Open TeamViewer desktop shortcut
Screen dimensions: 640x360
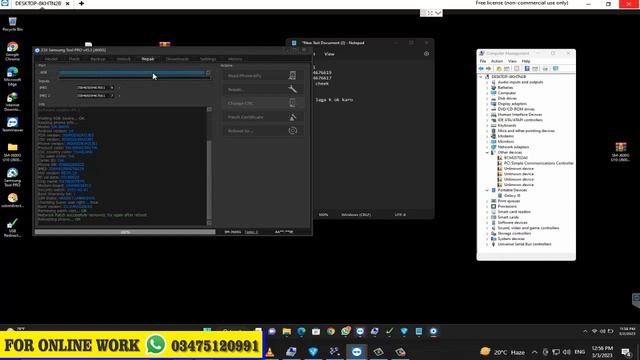12,125
